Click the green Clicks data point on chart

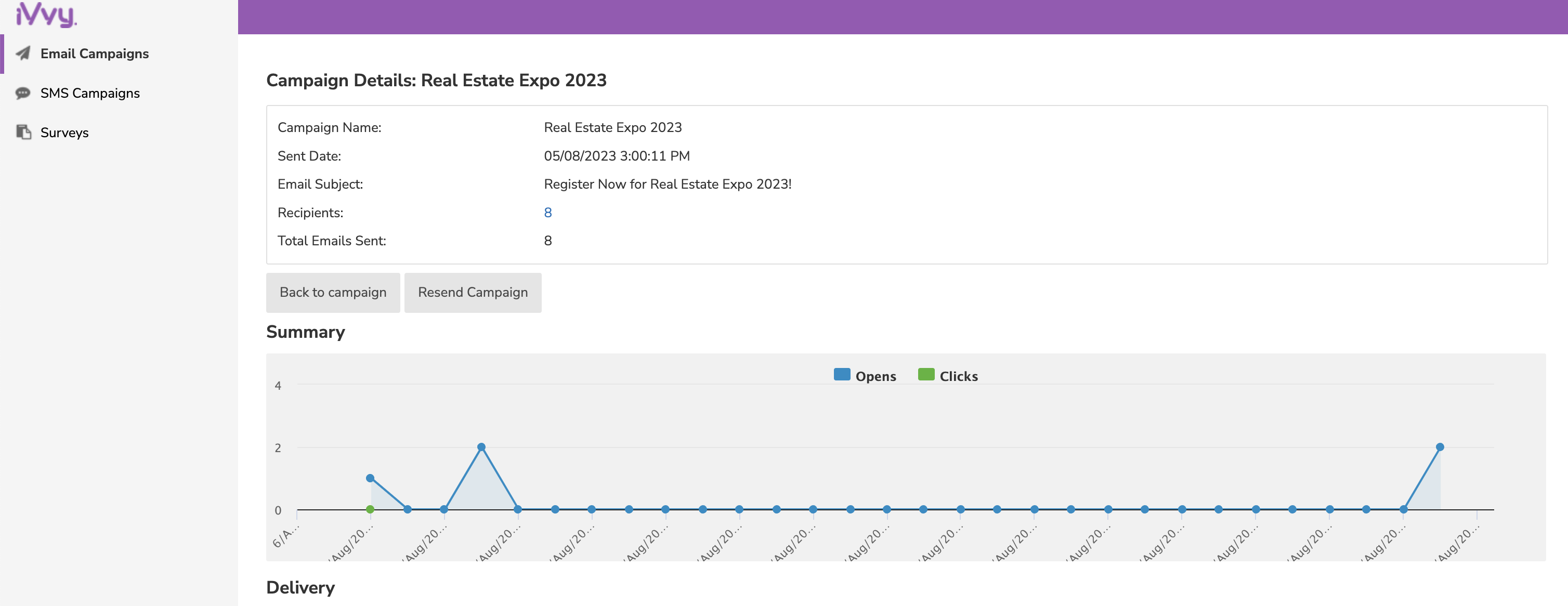(370, 509)
